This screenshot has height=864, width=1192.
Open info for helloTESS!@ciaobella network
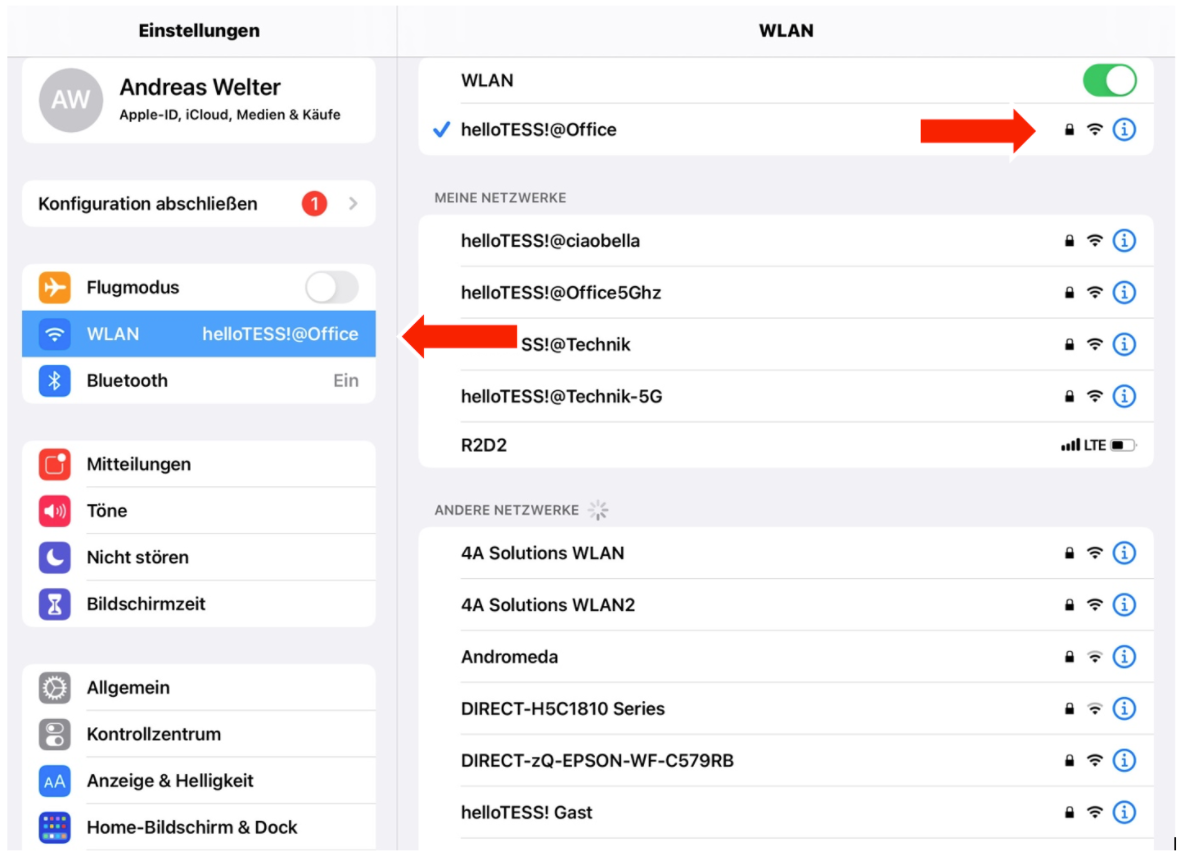1124,241
